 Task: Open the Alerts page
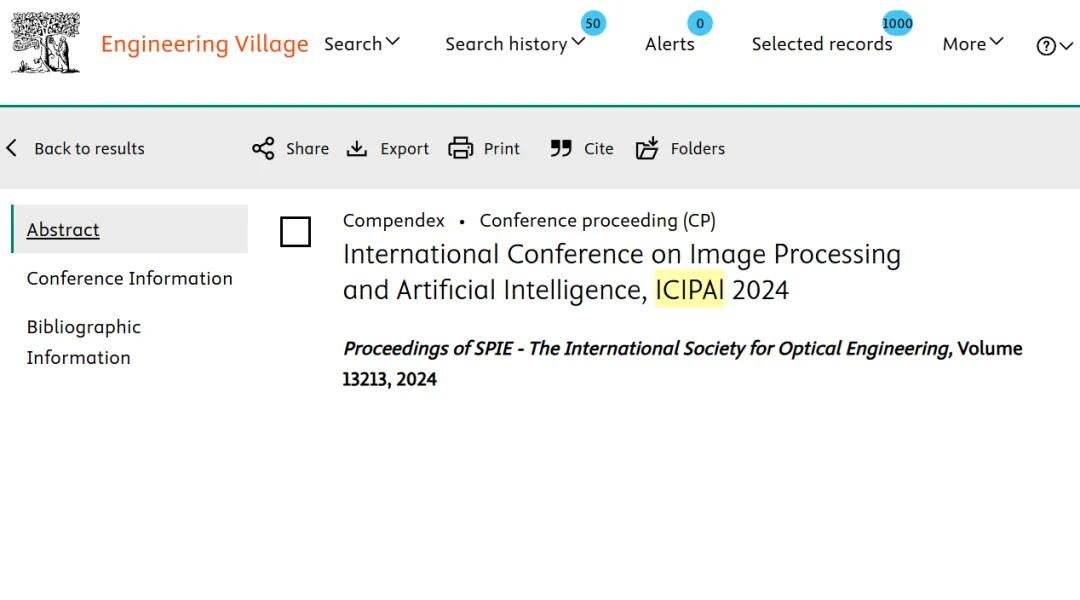coord(669,44)
